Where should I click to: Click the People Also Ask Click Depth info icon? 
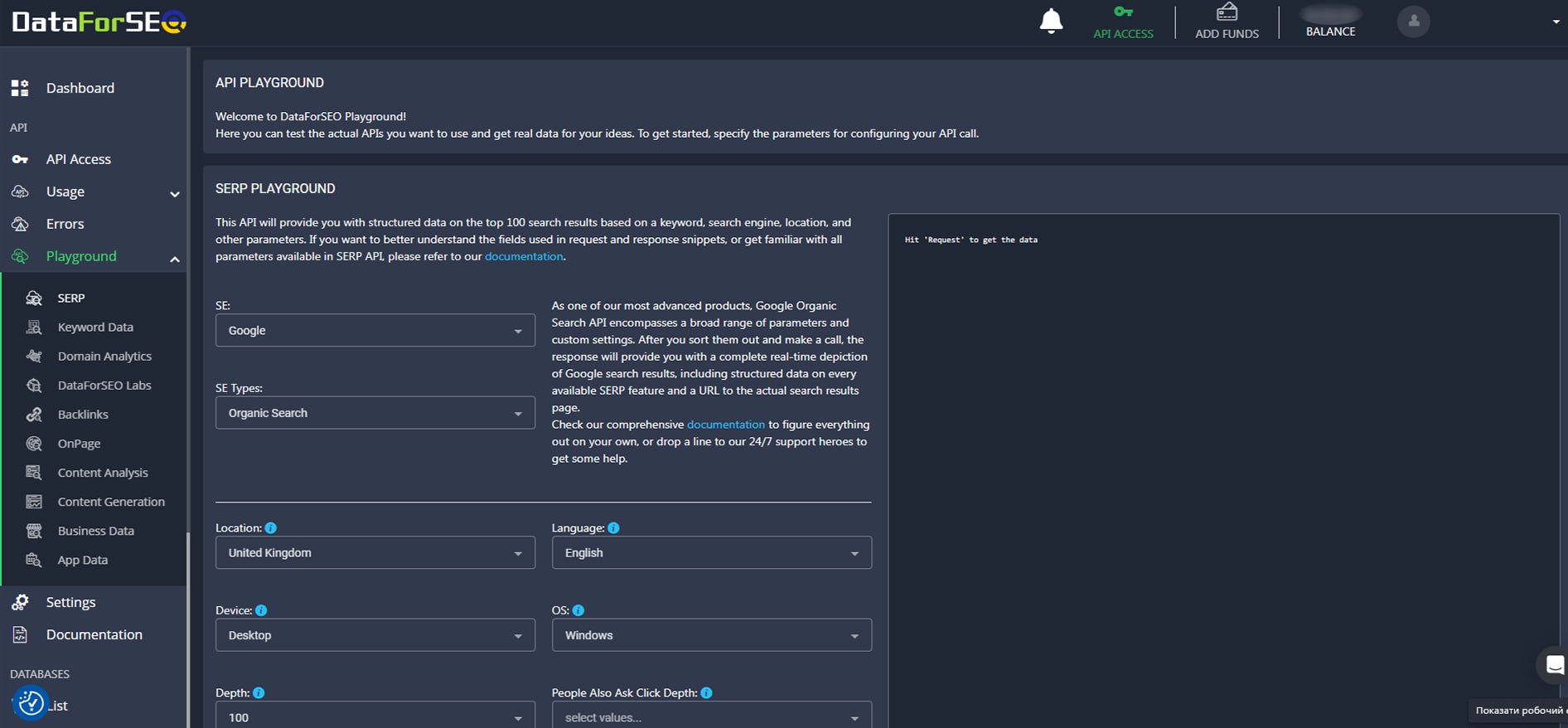pyautogui.click(x=706, y=693)
